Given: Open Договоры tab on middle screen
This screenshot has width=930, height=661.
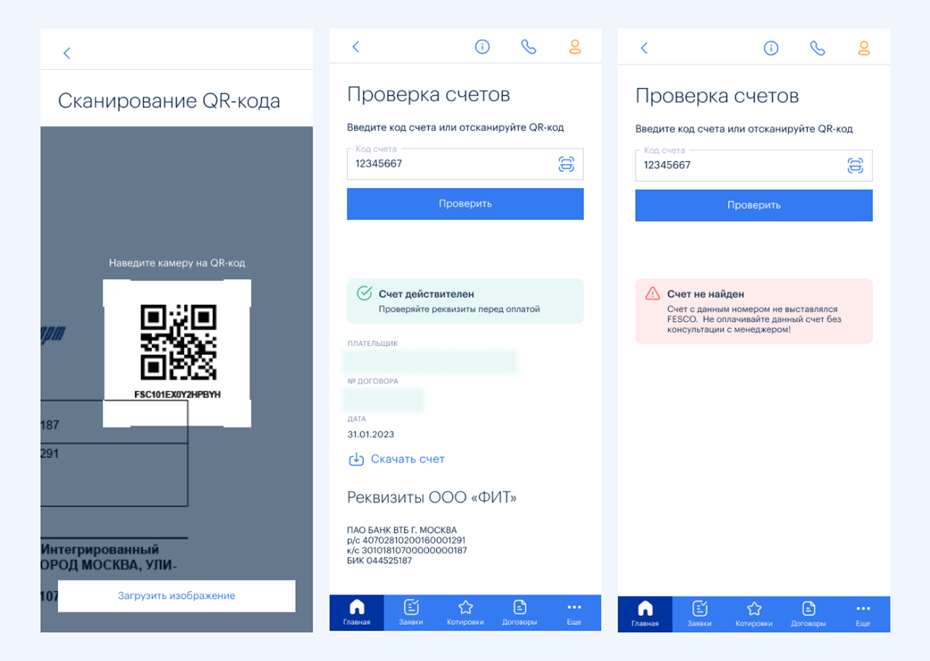Looking at the screenshot, I should point(520,612).
